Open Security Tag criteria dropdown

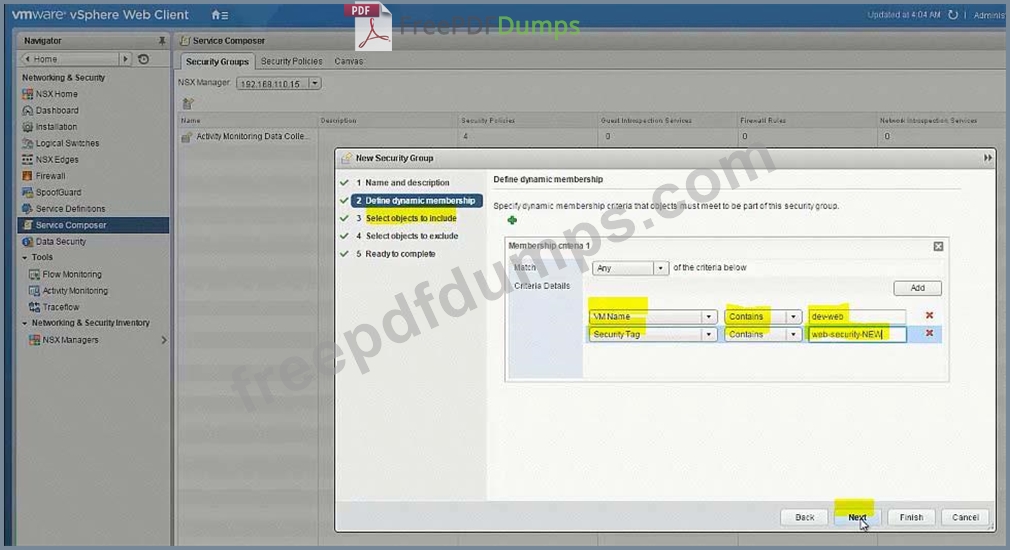pyautogui.click(x=653, y=334)
